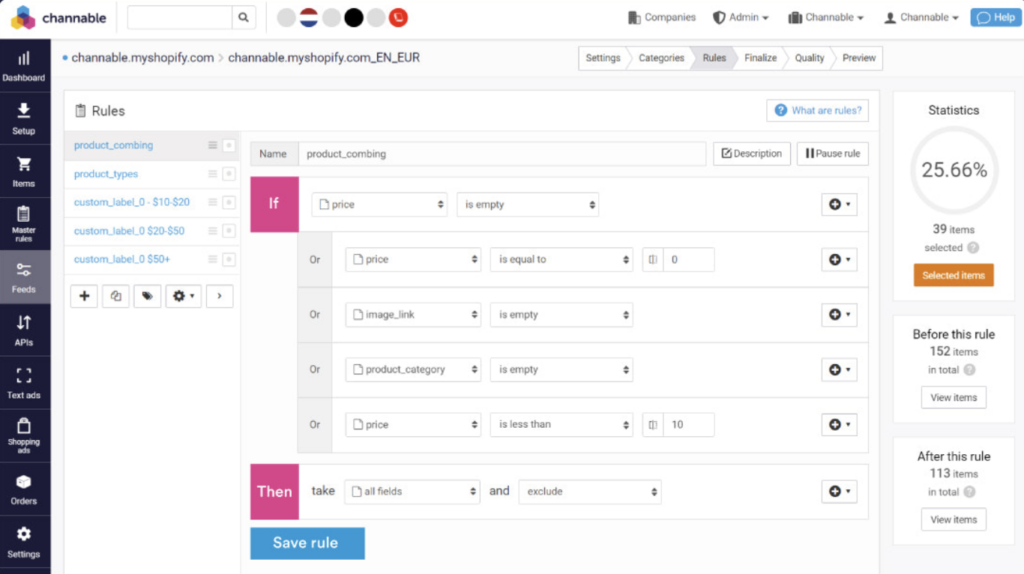Open Companies in the top bar
This screenshot has height=574, width=1024.
pyautogui.click(x=662, y=18)
